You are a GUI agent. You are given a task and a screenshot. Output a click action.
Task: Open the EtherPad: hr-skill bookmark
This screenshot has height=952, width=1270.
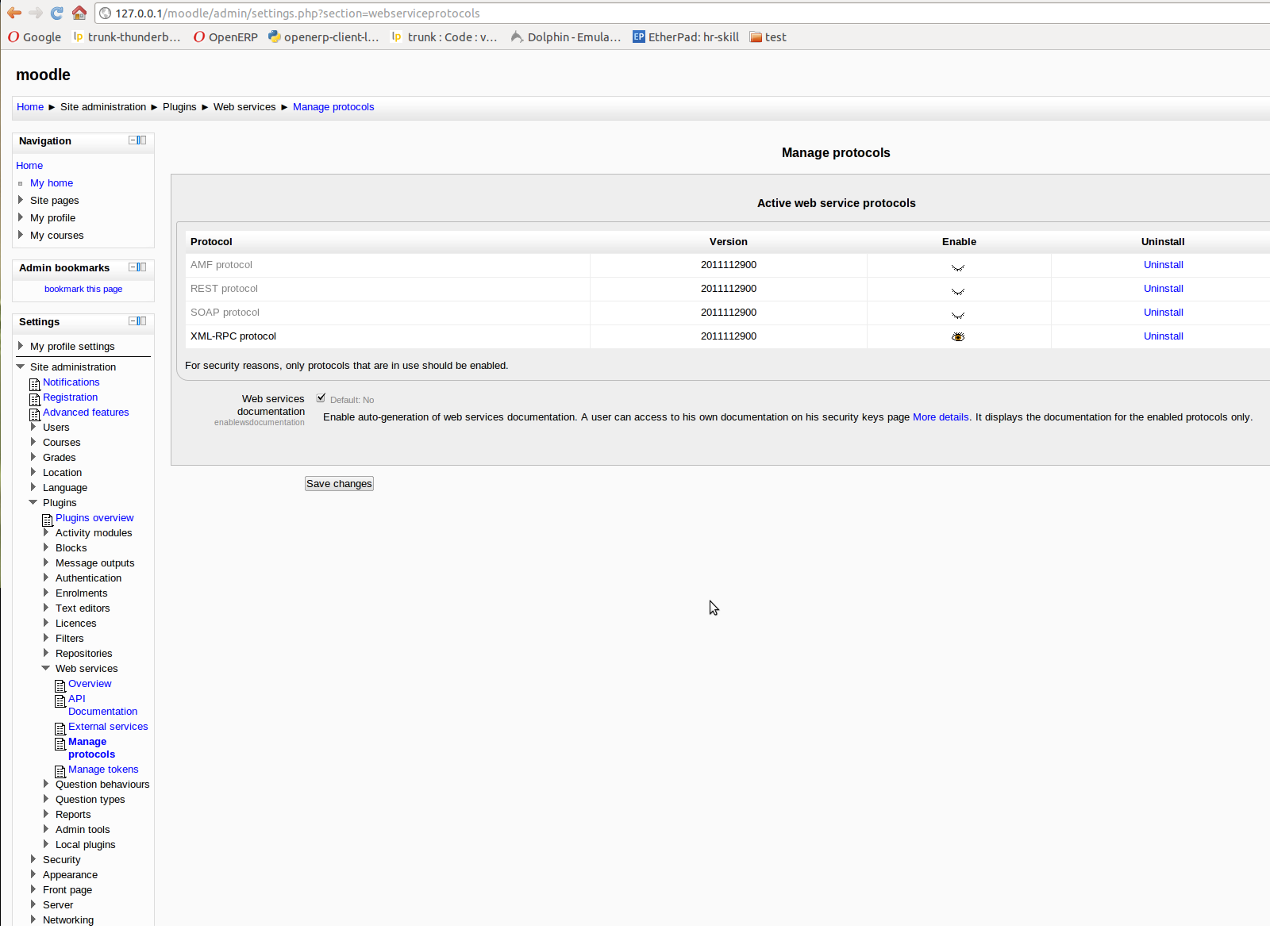click(686, 36)
